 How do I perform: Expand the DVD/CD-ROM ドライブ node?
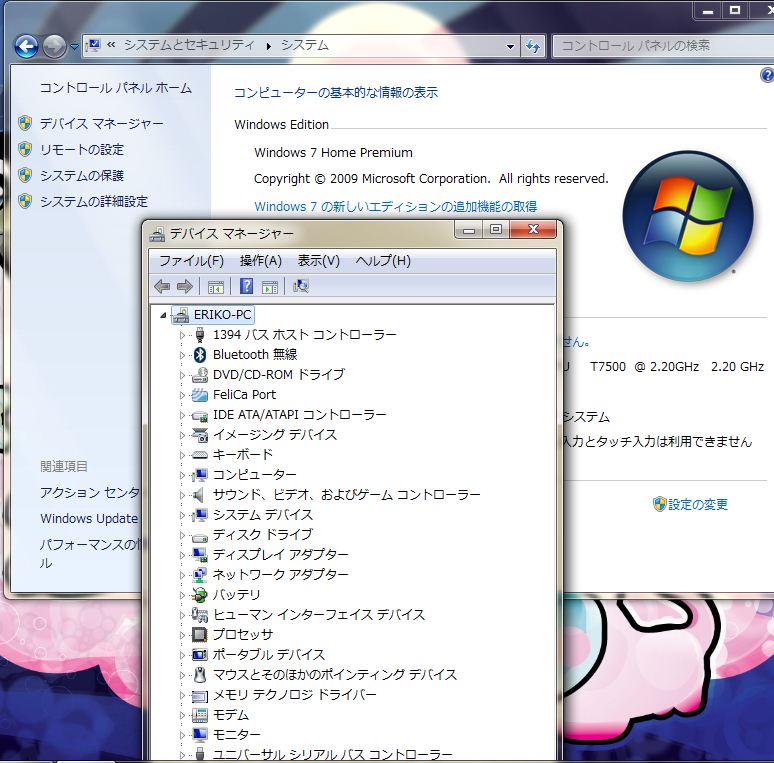tap(183, 375)
